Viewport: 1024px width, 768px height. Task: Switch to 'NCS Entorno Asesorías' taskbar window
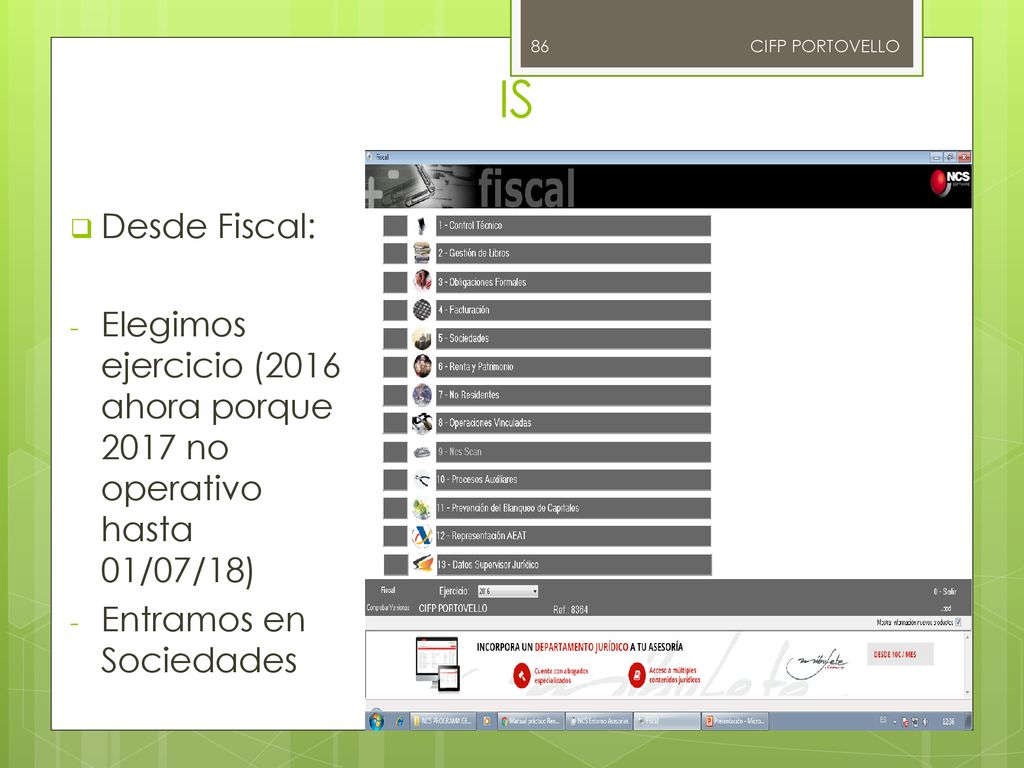[x=600, y=721]
